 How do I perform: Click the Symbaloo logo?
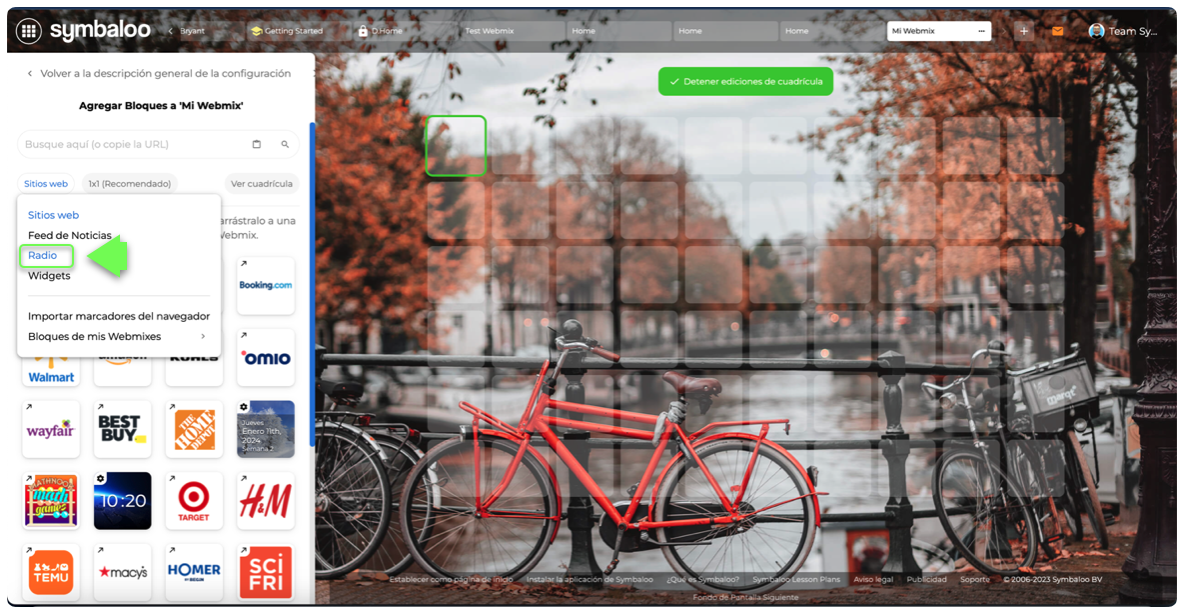pyautogui.click(x=100, y=30)
